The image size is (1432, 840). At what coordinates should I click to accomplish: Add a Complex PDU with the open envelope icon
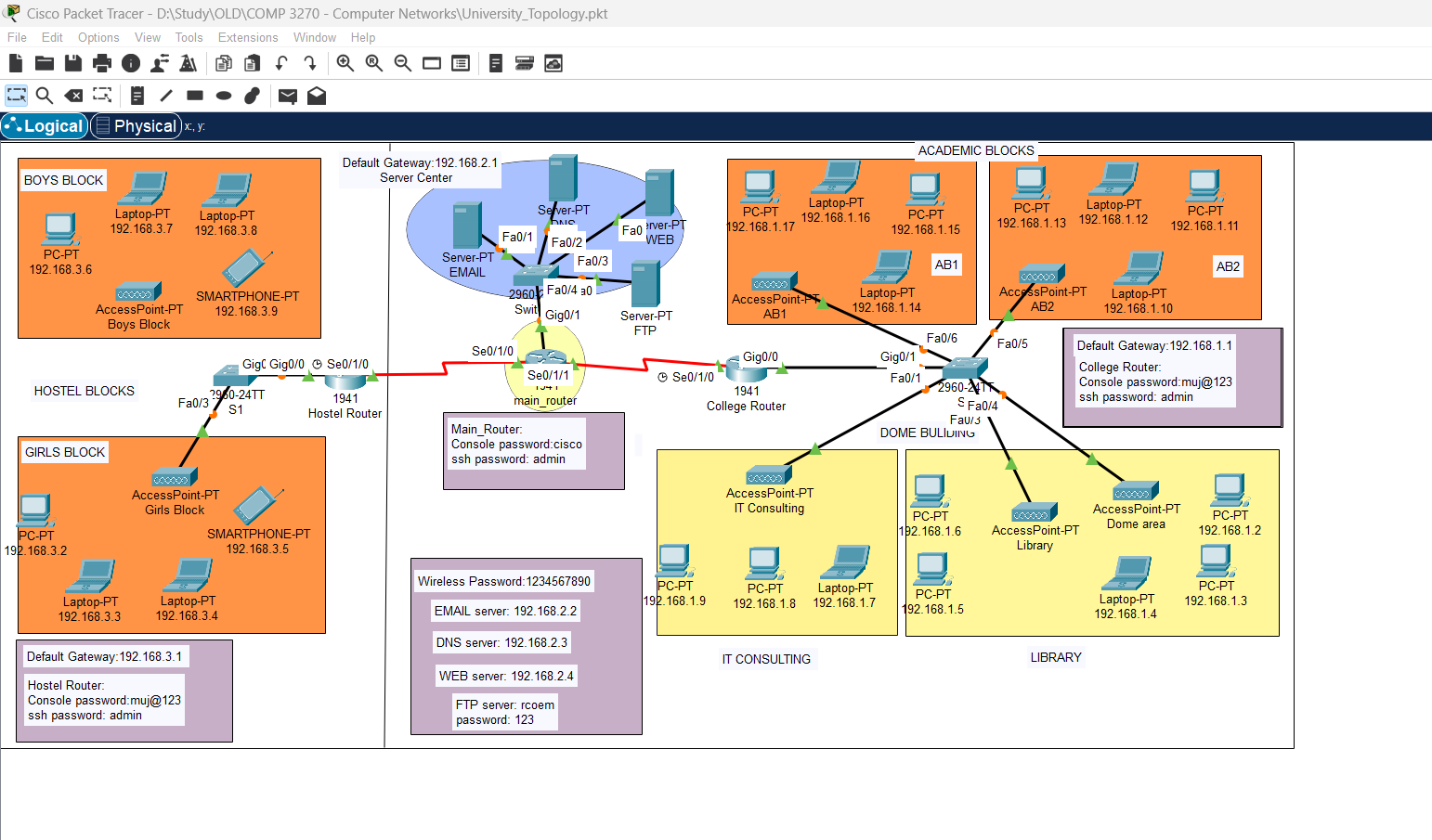pos(317,96)
